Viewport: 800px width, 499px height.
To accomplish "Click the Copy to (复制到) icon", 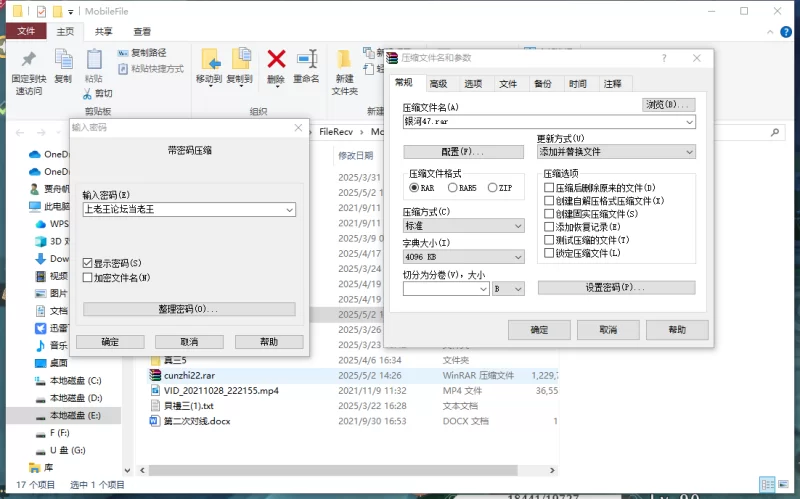I will 240,59.
